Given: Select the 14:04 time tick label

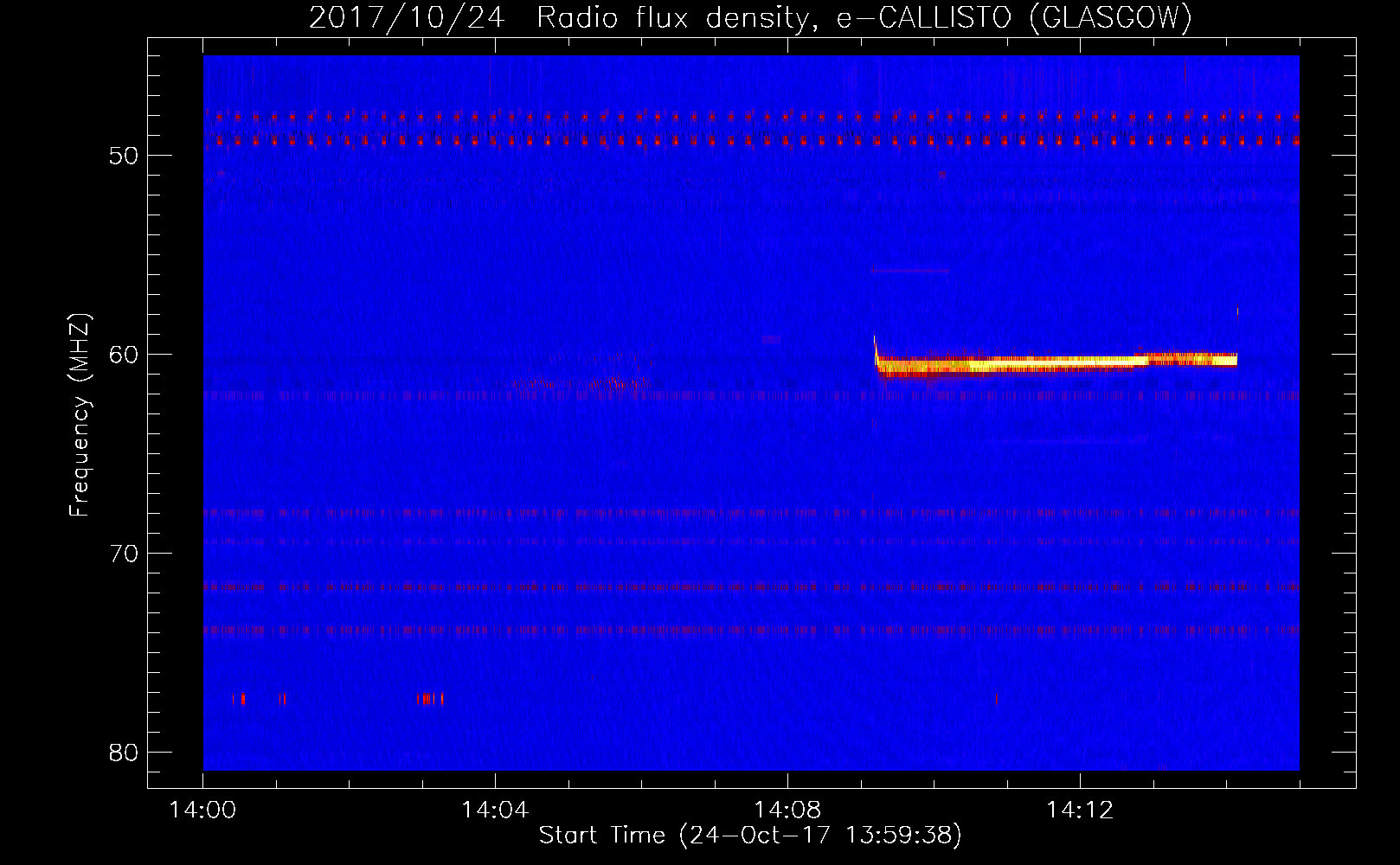Looking at the screenshot, I should pyautogui.click(x=495, y=811).
